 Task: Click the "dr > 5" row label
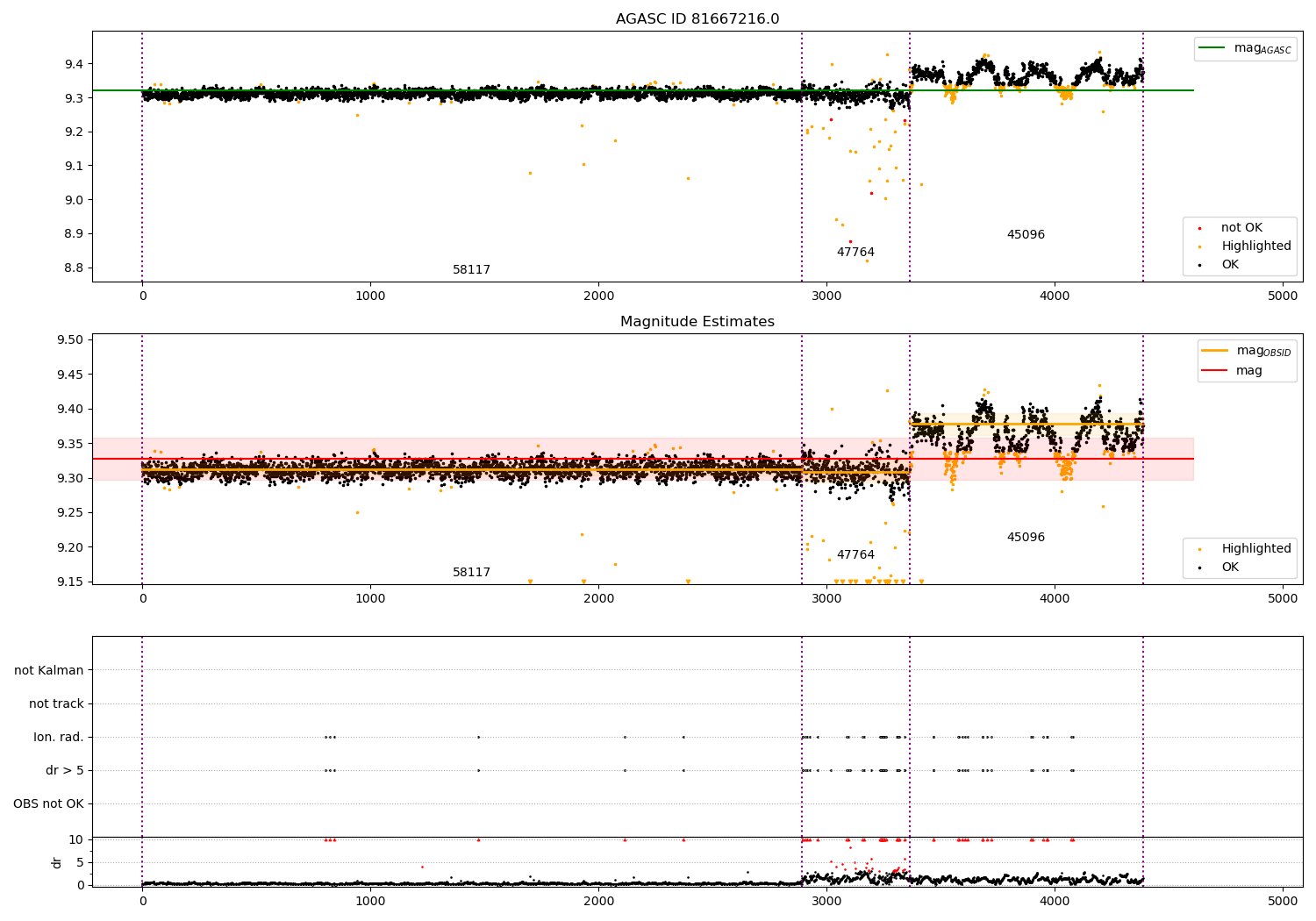(65, 771)
